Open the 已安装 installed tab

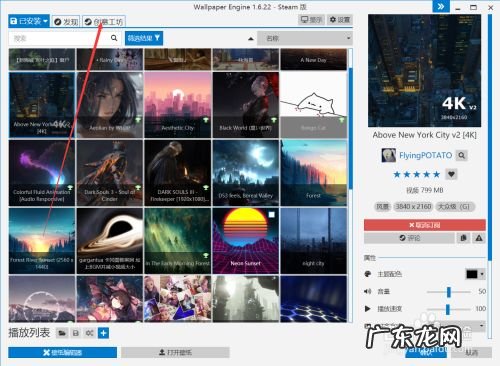(x=29, y=21)
